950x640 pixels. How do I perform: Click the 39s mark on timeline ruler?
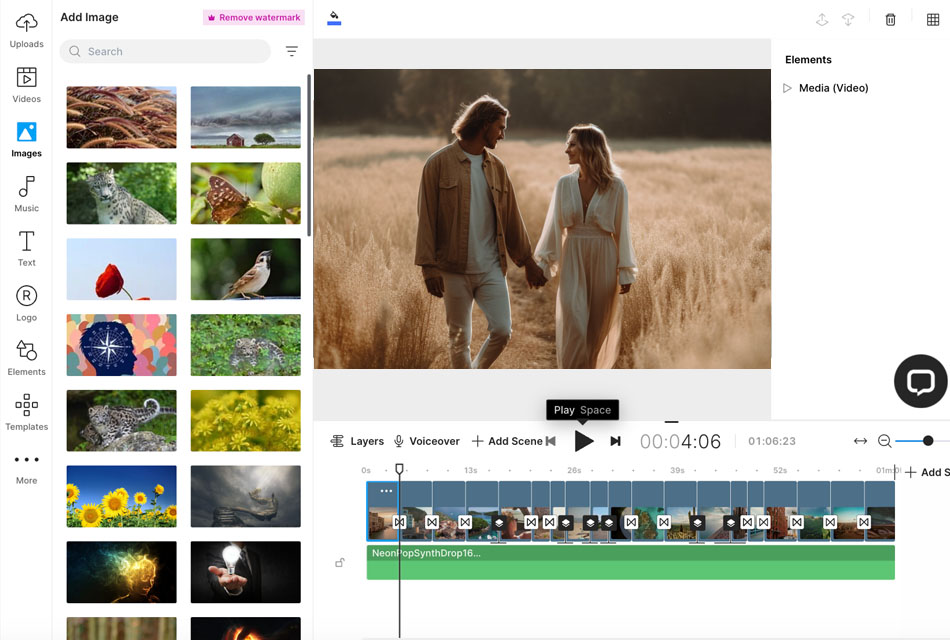click(x=677, y=470)
